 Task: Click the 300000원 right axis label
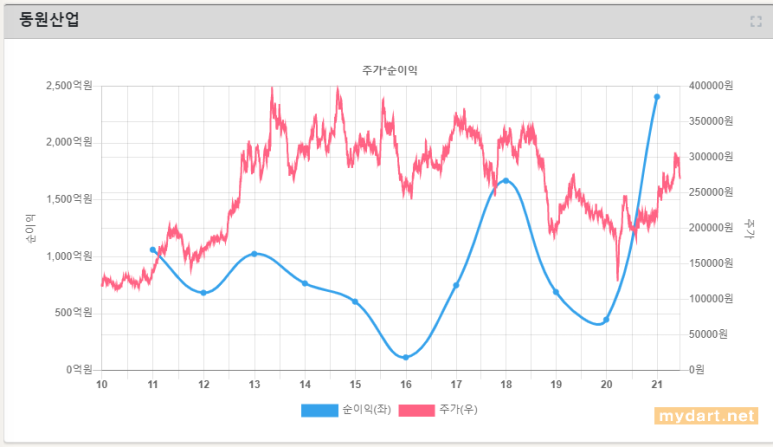(x=711, y=157)
